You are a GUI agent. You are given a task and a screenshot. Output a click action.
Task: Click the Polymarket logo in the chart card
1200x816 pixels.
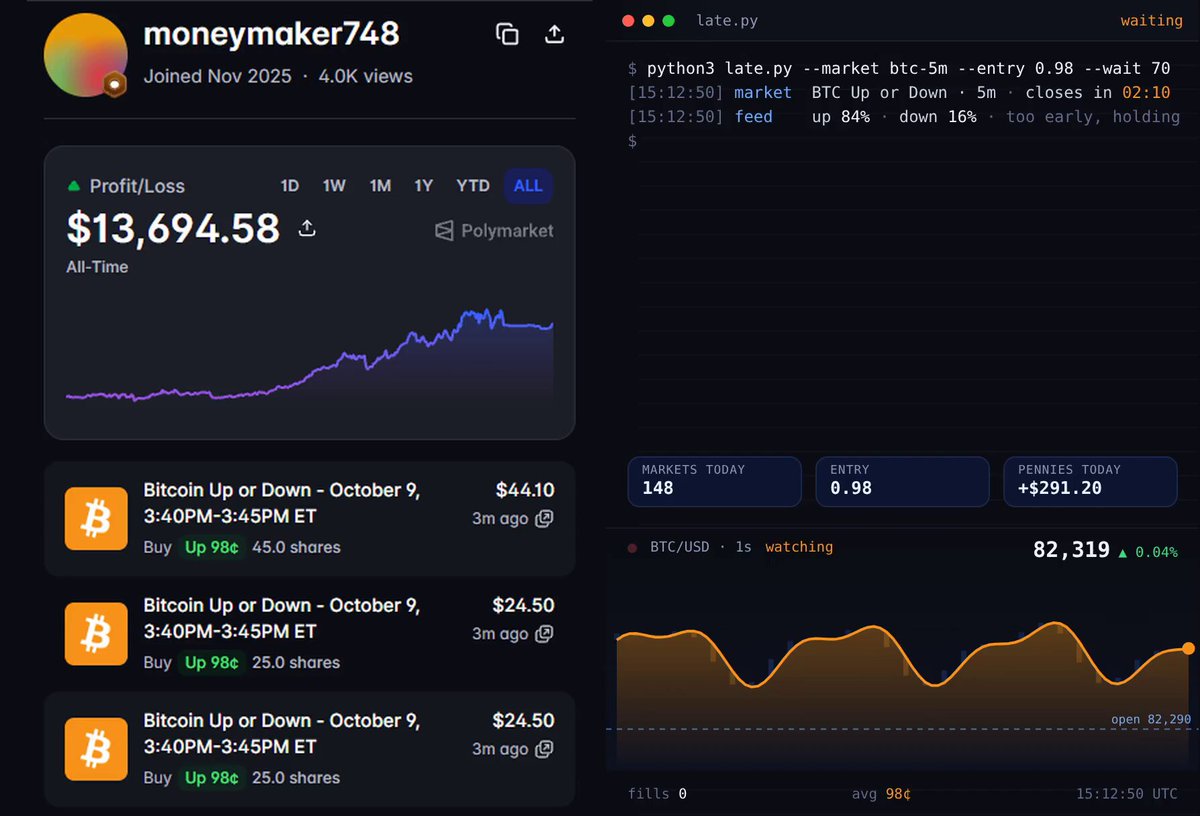click(494, 231)
